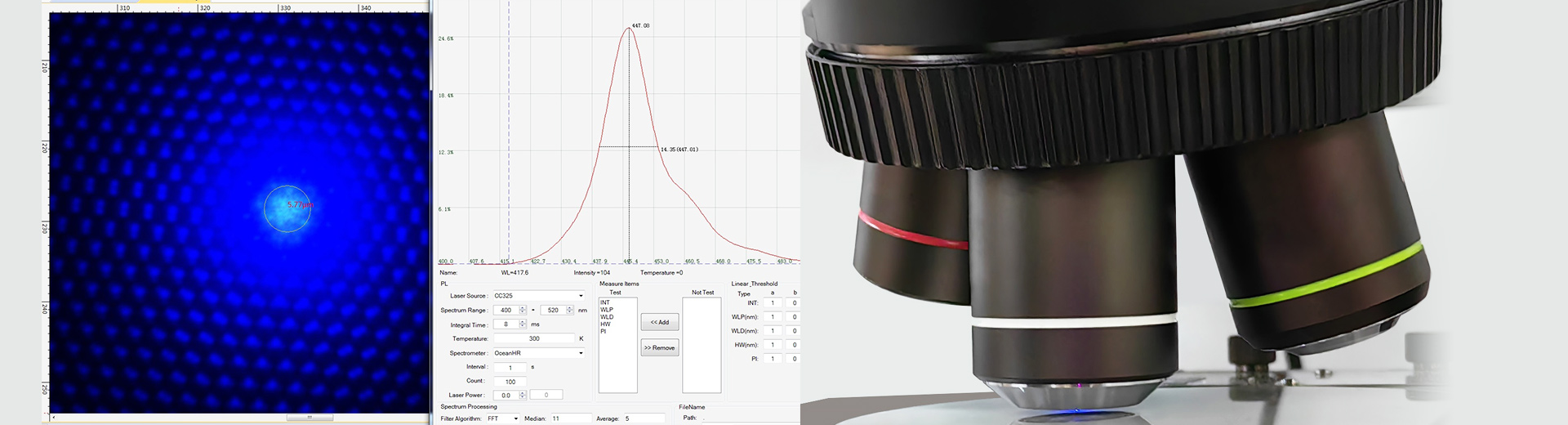Viewport: 1568px width, 425px height.
Task: Click the Median input field
Action: coord(570,418)
